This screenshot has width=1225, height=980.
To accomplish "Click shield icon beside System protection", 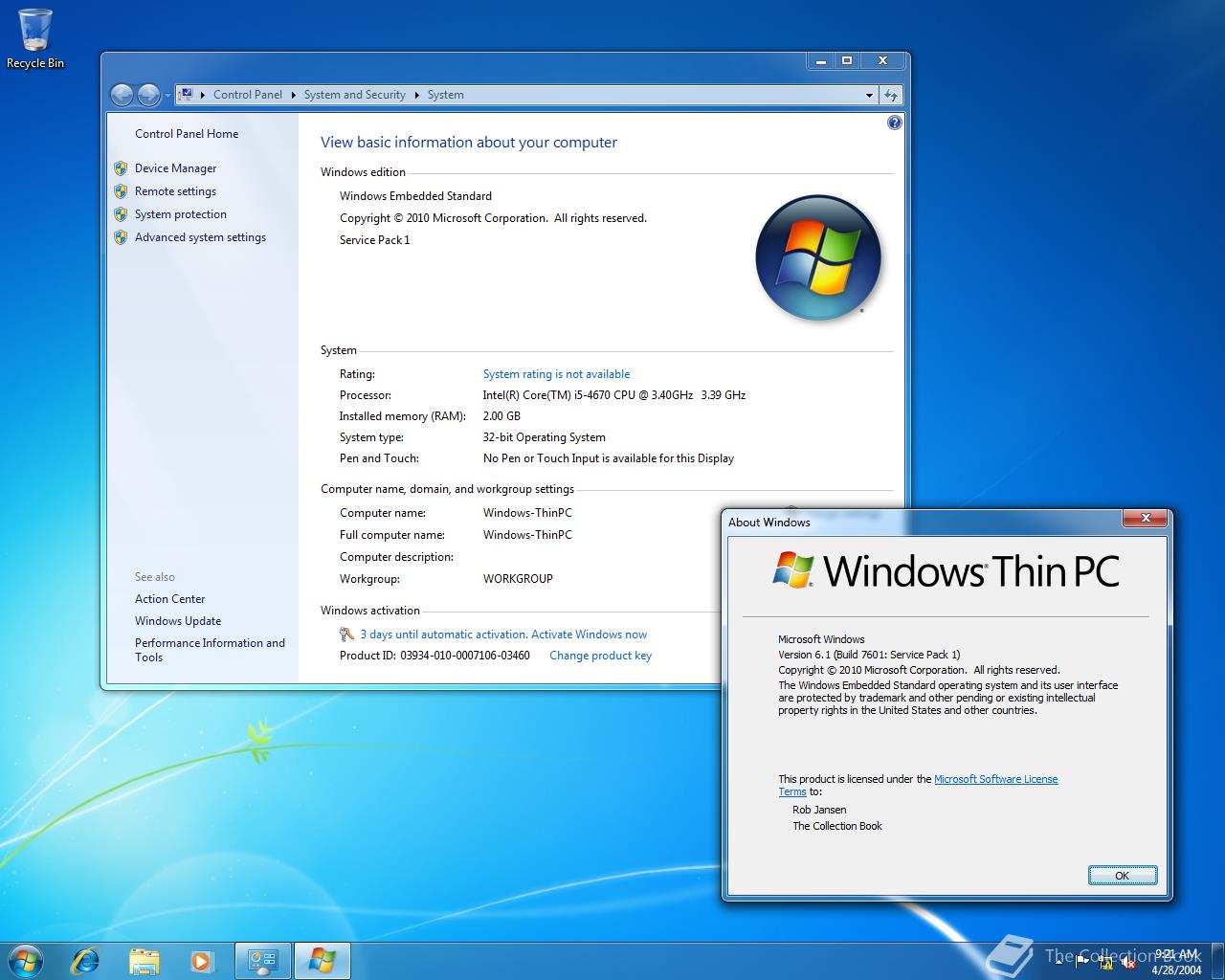I will [x=121, y=214].
